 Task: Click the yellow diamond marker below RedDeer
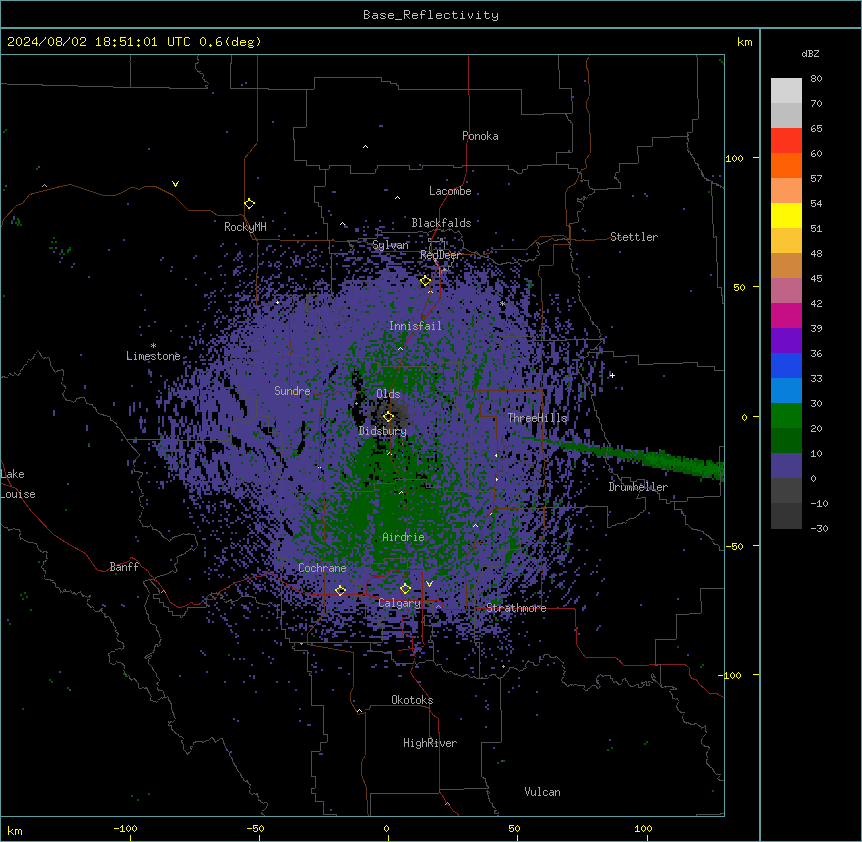[x=425, y=281]
